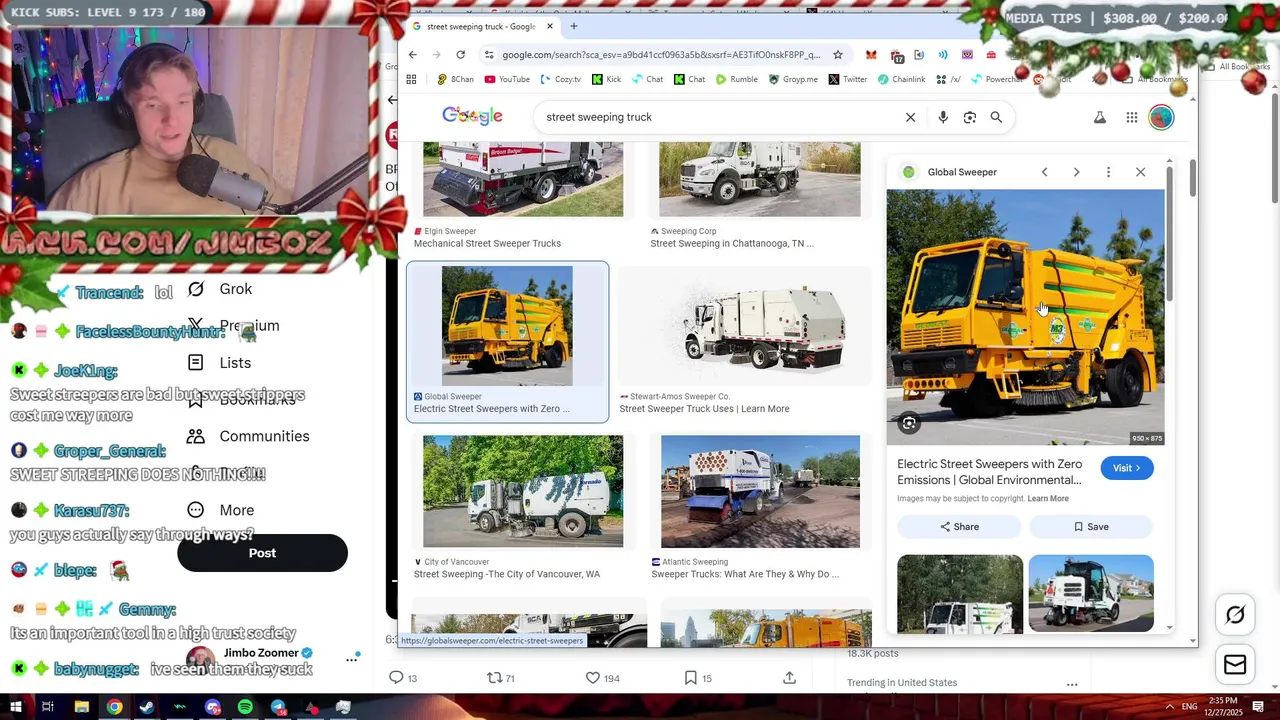Show previous image in preview panel
The width and height of the screenshot is (1280, 720).
coord(1044,172)
